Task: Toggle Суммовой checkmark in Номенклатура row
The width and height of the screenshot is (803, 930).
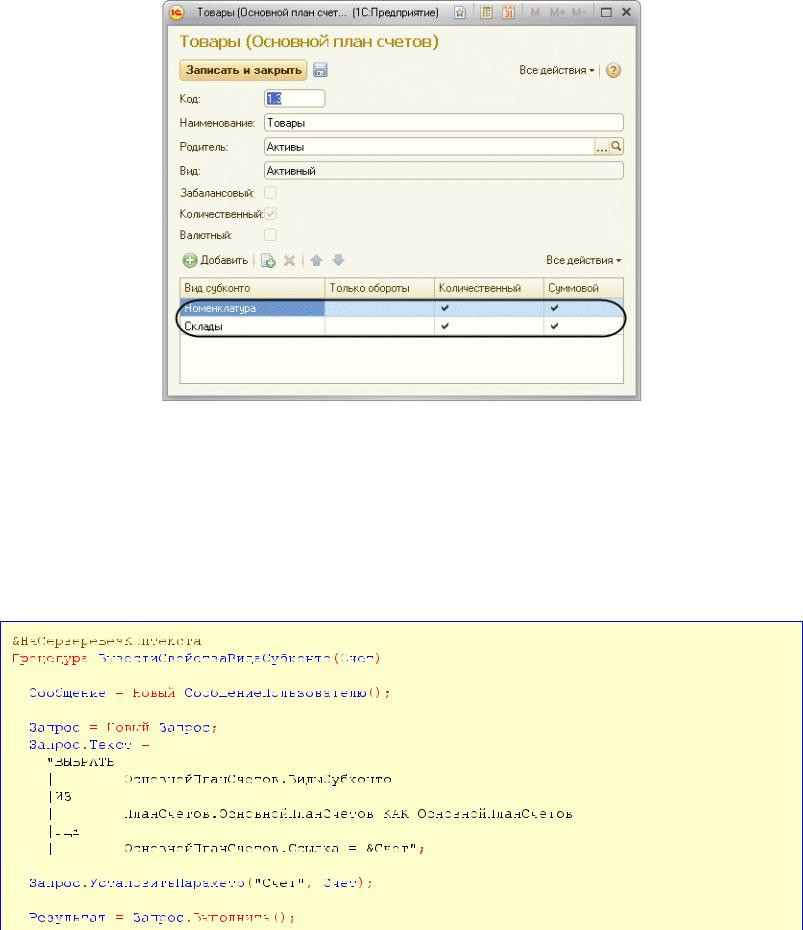Action: pos(555,308)
